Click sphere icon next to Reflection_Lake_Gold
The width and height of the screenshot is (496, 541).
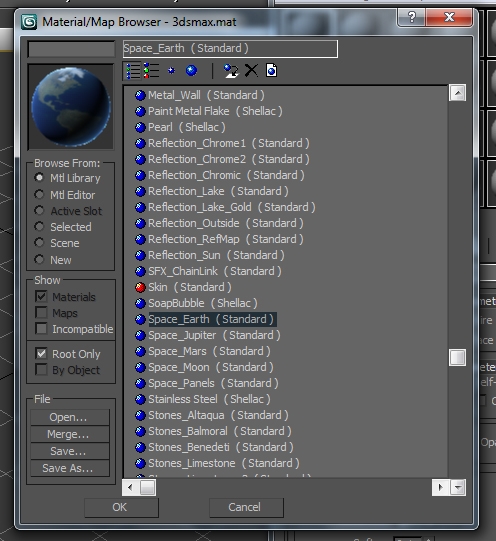[x=140, y=208]
